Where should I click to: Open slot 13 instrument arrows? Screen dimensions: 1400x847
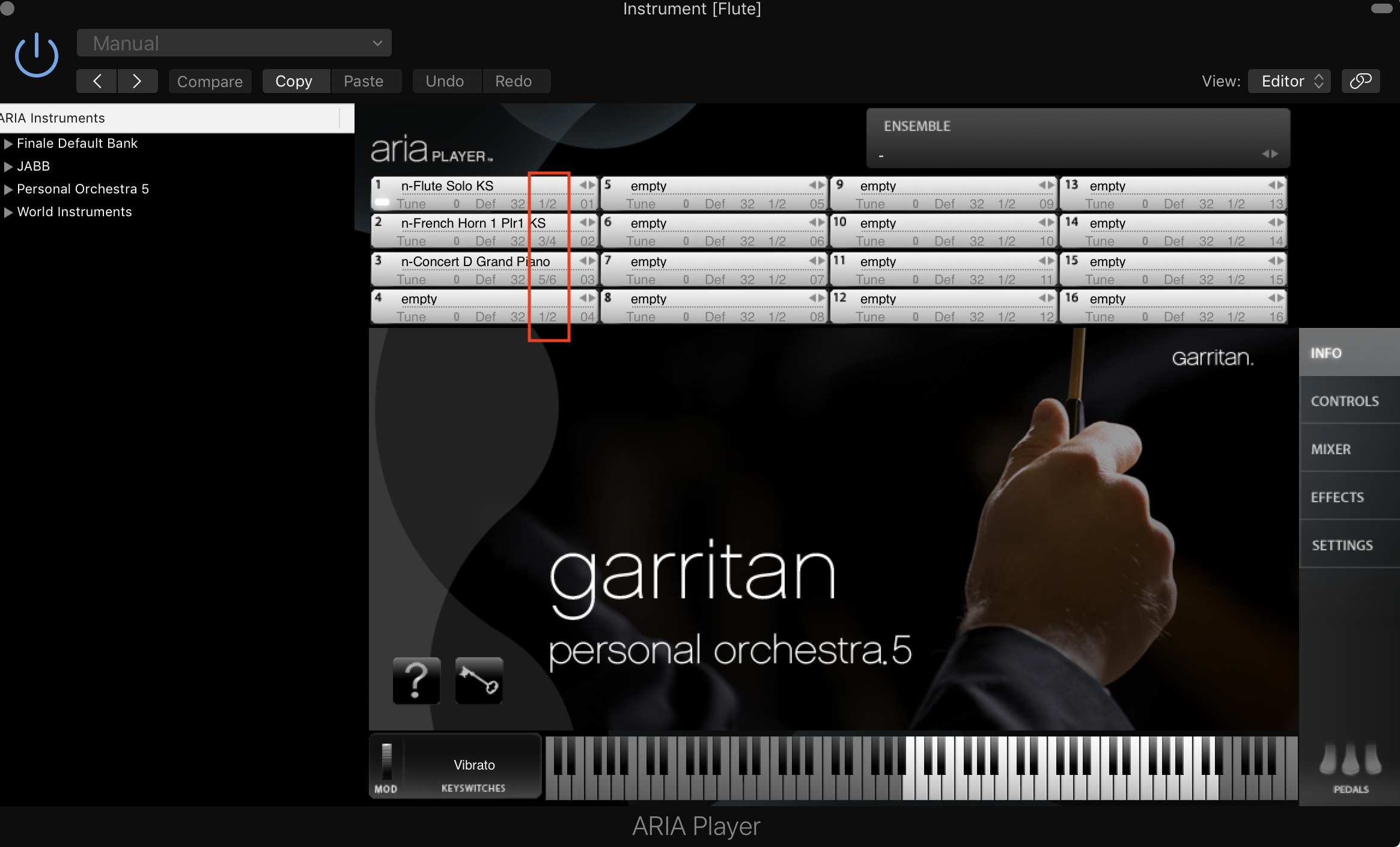coord(1276,185)
